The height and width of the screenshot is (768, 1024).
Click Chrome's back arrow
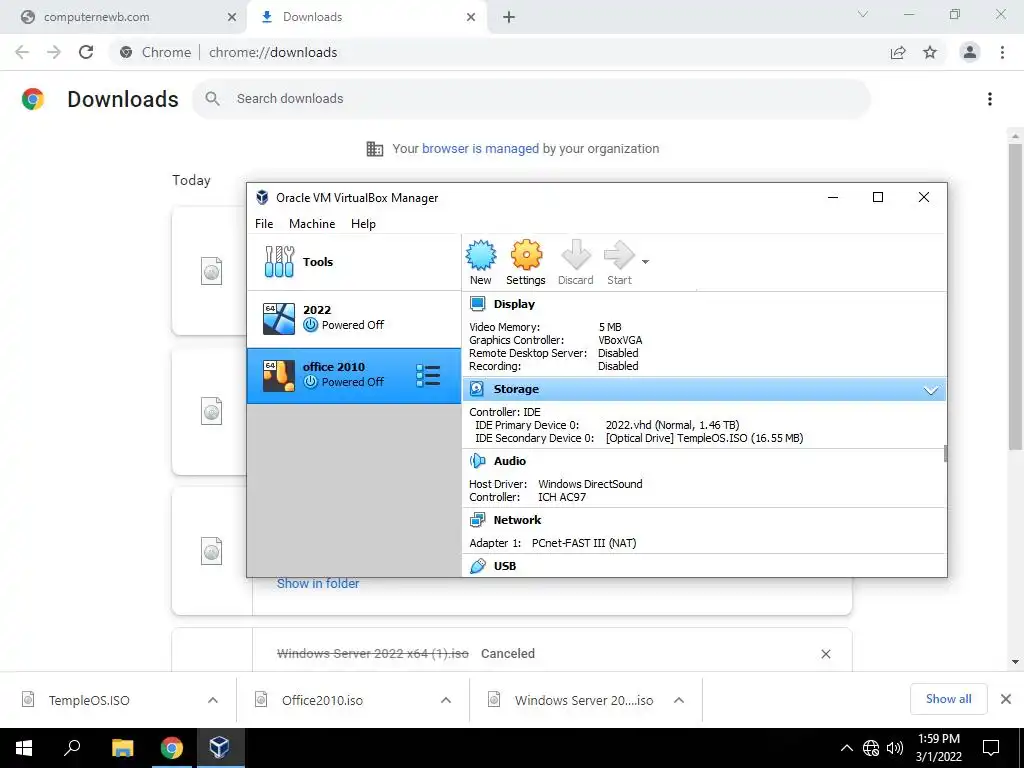tap(22, 52)
